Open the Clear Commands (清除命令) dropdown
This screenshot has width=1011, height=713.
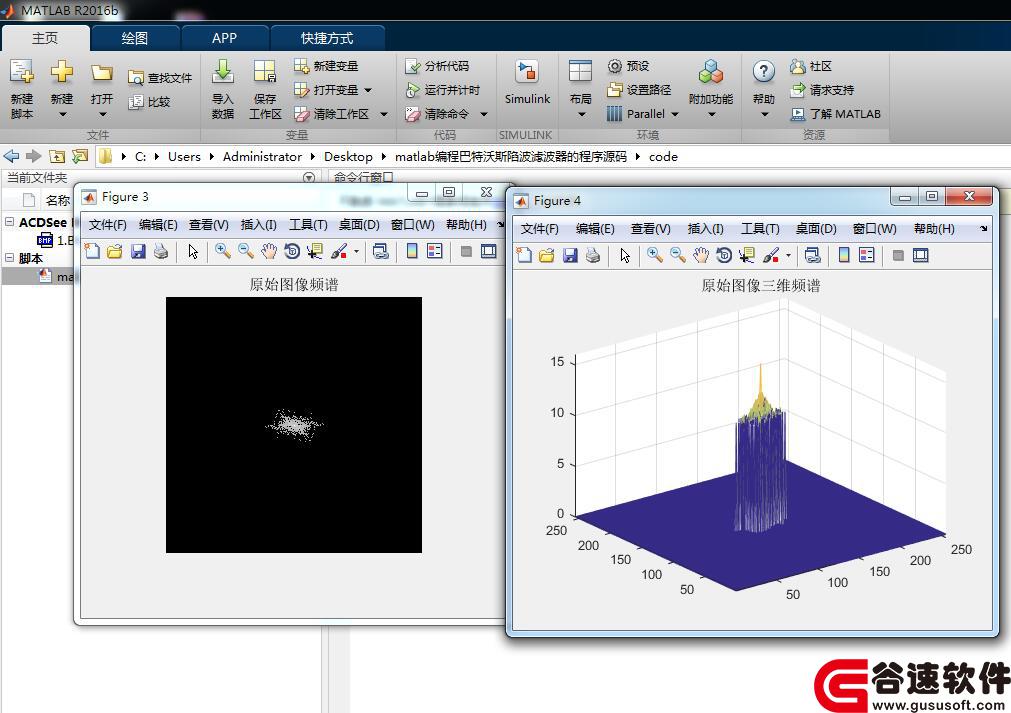[x=484, y=114]
